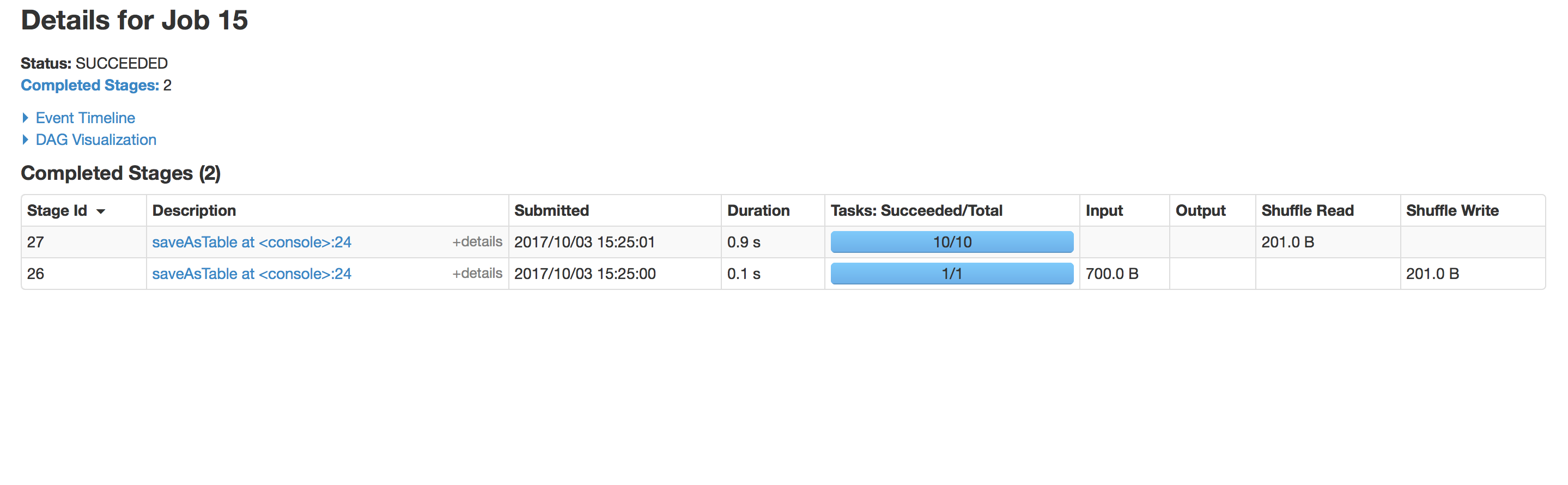
Task: Show +details for stage 26
Action: [477, 273]
